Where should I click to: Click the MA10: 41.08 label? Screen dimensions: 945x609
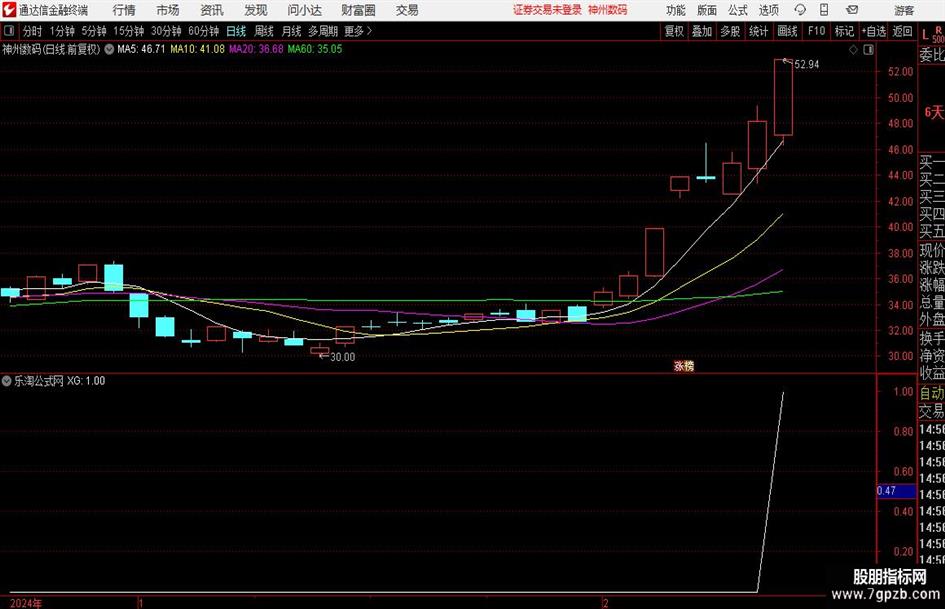(197, 49)
